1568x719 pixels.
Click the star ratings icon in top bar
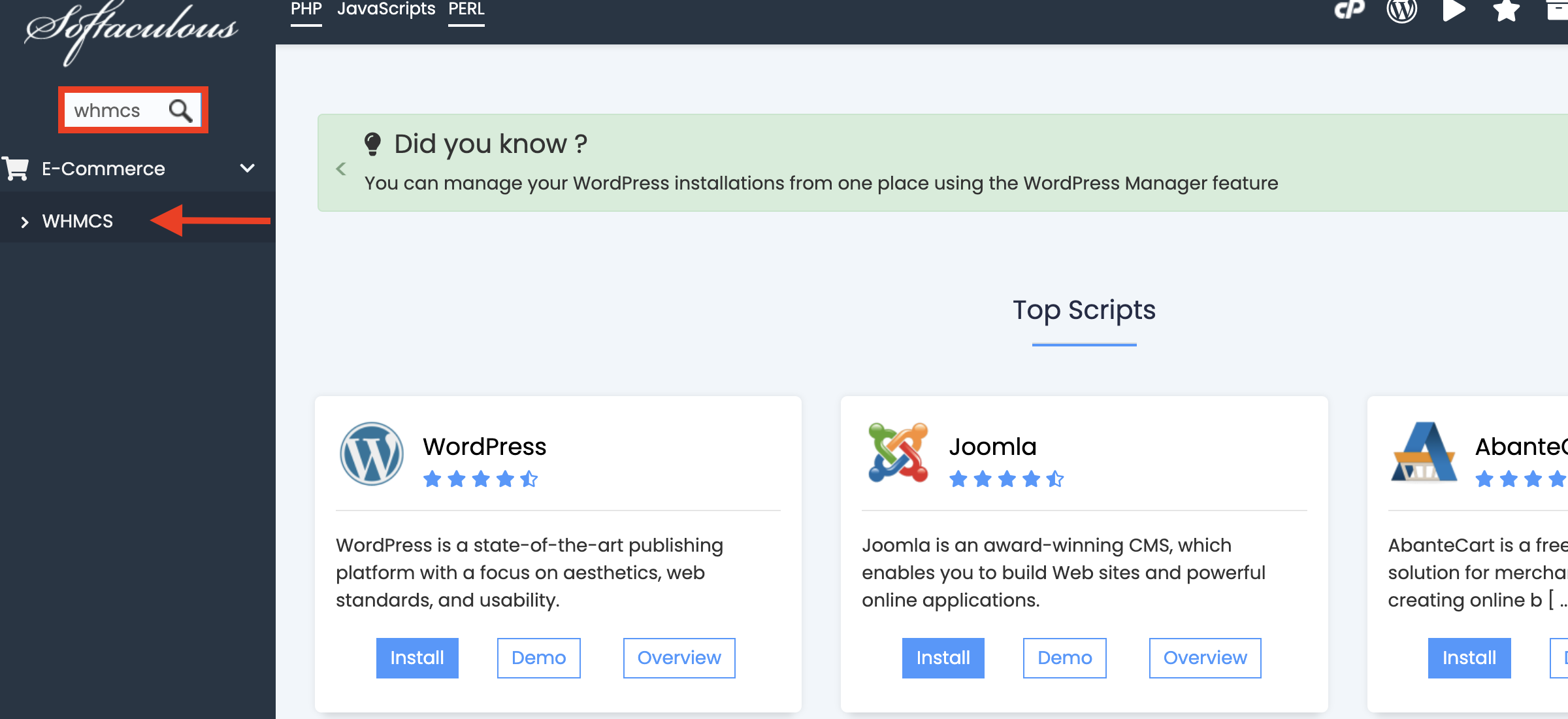(x=1506, y=10)
